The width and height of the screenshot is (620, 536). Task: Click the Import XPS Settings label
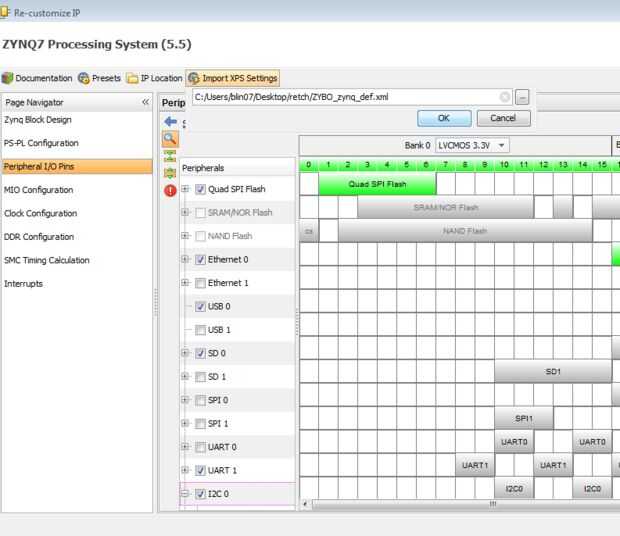point(240,78)
